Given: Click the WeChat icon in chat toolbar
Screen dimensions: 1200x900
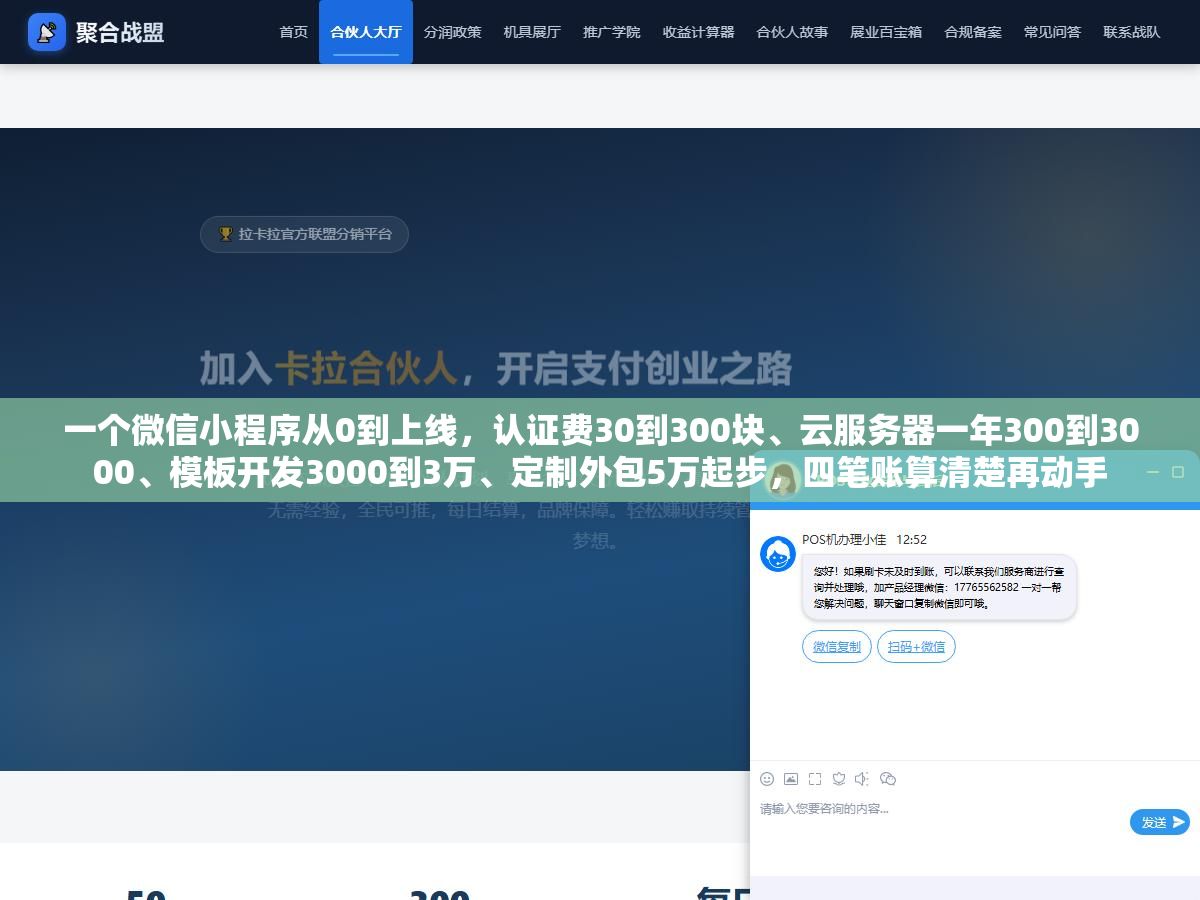Looking at the screenshot, I should click(x=888, y=779).
